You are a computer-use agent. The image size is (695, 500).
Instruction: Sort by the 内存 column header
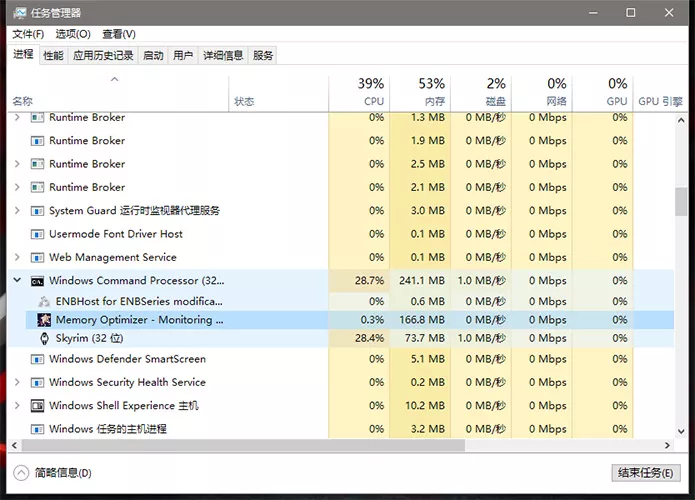coord(420,93)
